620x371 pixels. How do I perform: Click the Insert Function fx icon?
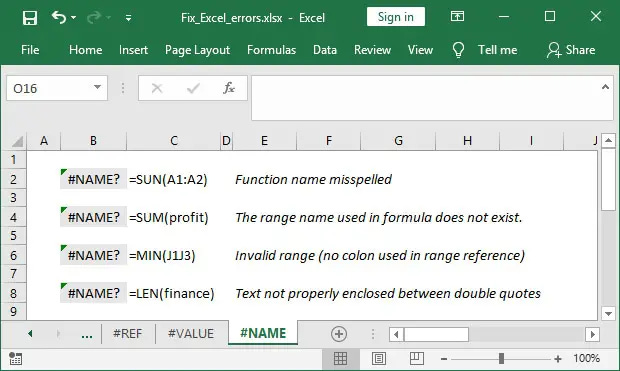click(x=229, y=88)
